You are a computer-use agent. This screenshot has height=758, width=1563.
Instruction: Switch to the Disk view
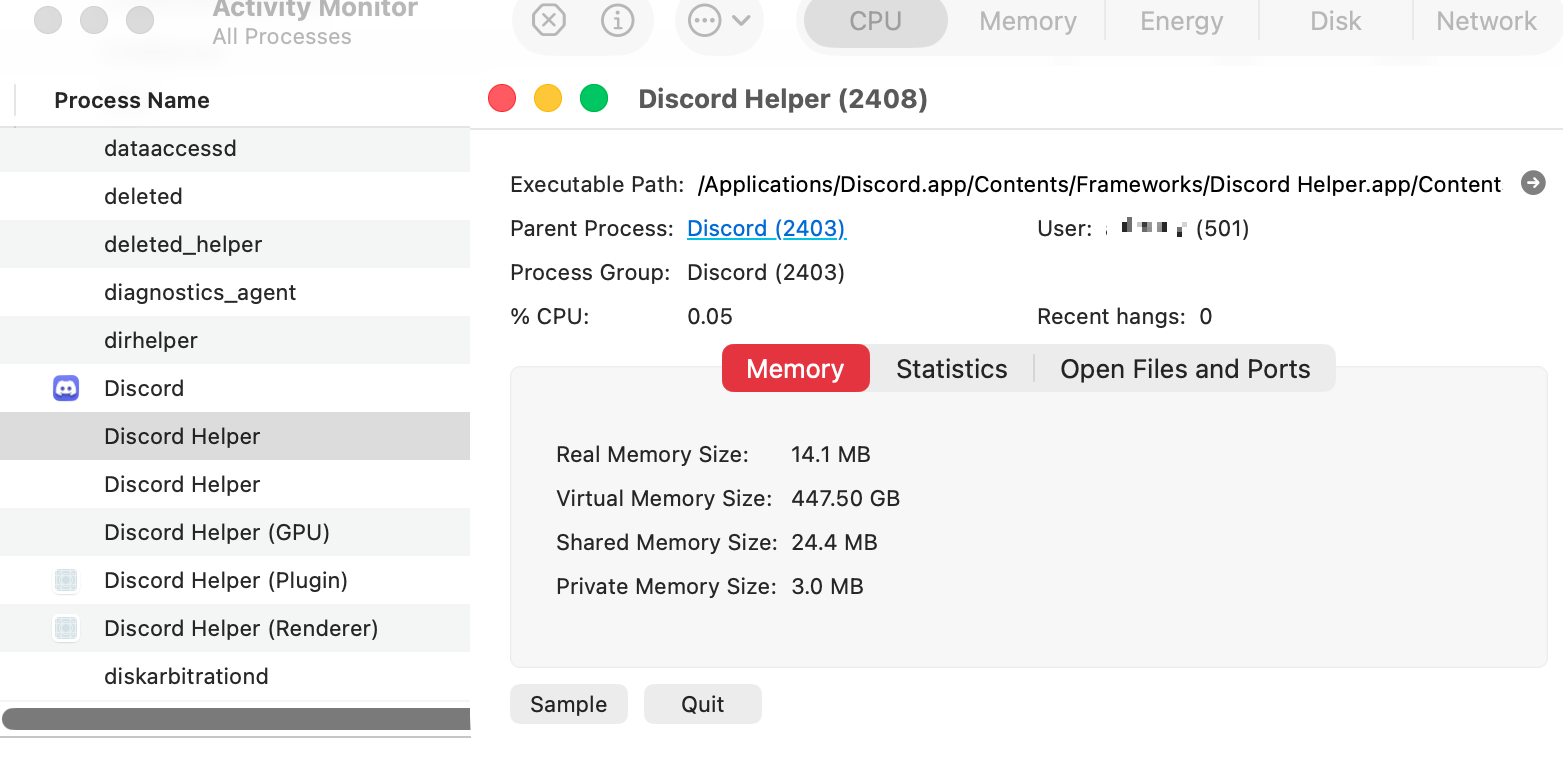click(1335, 20)
